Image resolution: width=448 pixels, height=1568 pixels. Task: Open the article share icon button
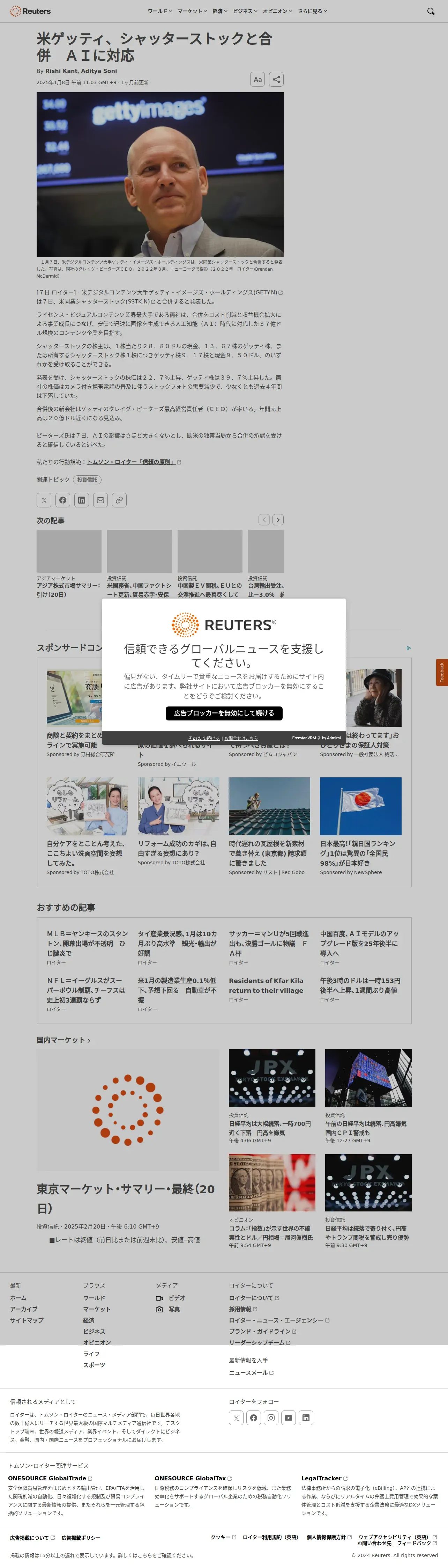click(276, 79)
